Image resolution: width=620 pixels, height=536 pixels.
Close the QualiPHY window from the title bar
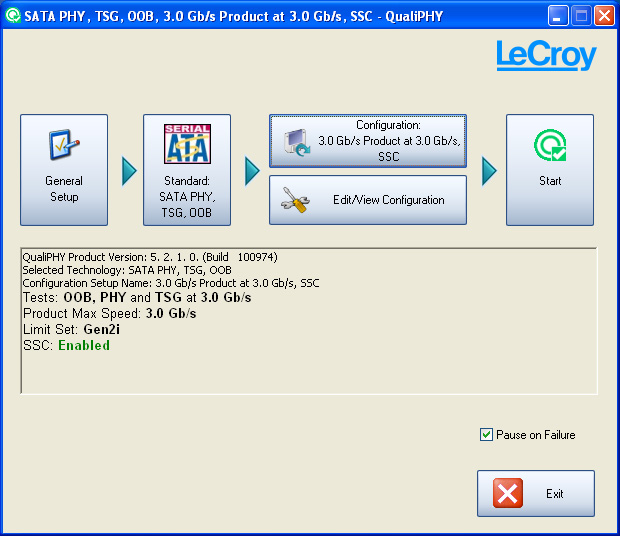604,16
